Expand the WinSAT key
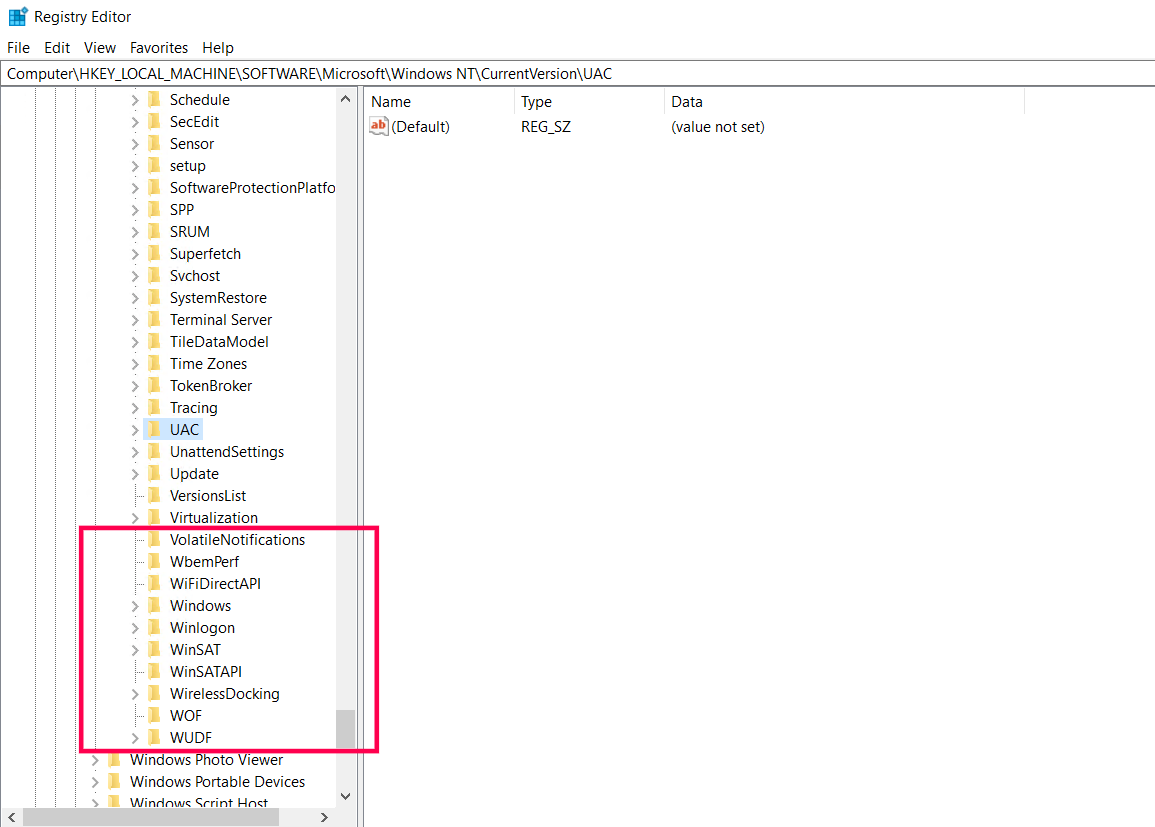 click(135, 650)
